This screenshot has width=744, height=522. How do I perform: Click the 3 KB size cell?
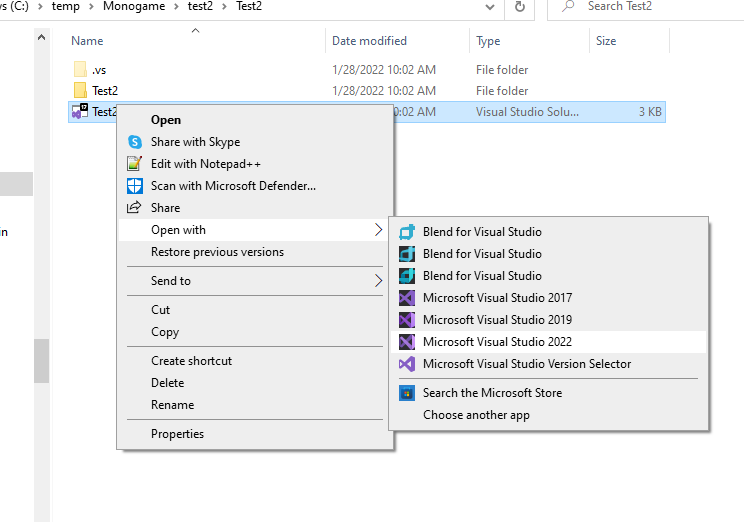coord(650,112)
